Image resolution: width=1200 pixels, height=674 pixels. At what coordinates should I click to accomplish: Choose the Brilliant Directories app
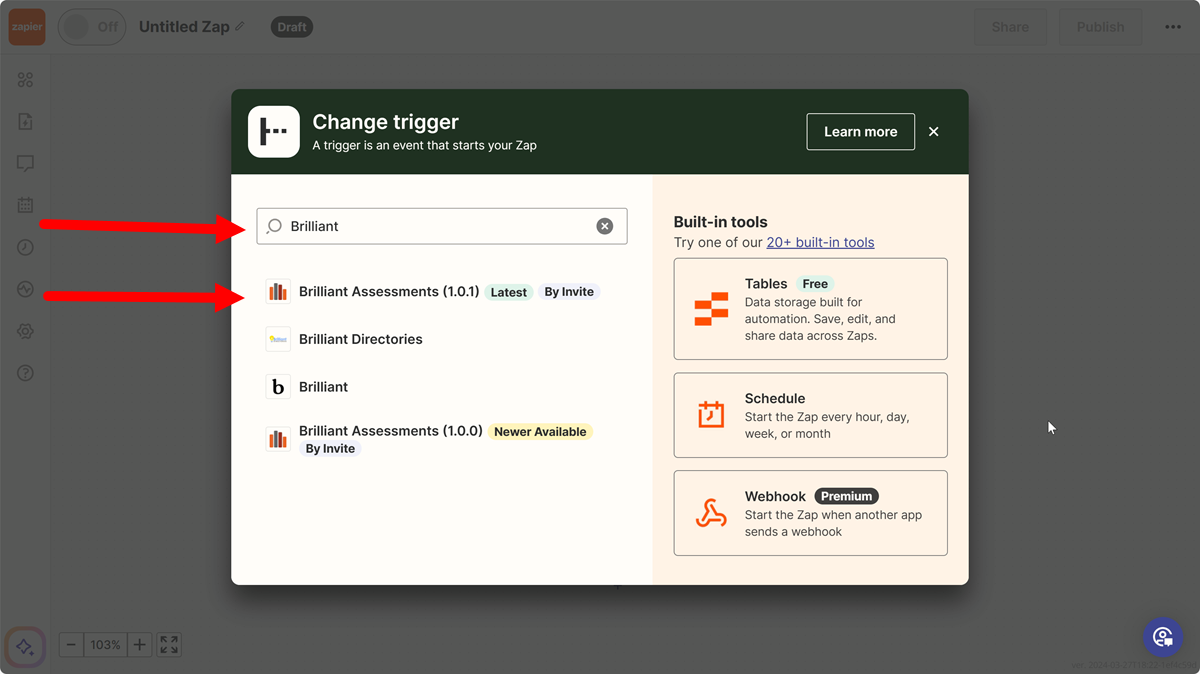360,339
